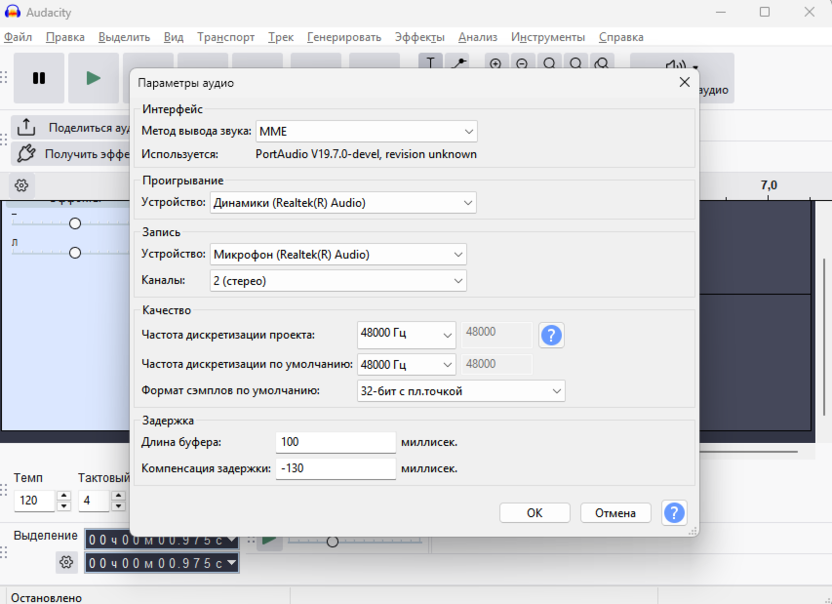Expand the Метод вывода звука dropdown
Viewport: 832px width, 604px height.
click(x=366, y=131)
